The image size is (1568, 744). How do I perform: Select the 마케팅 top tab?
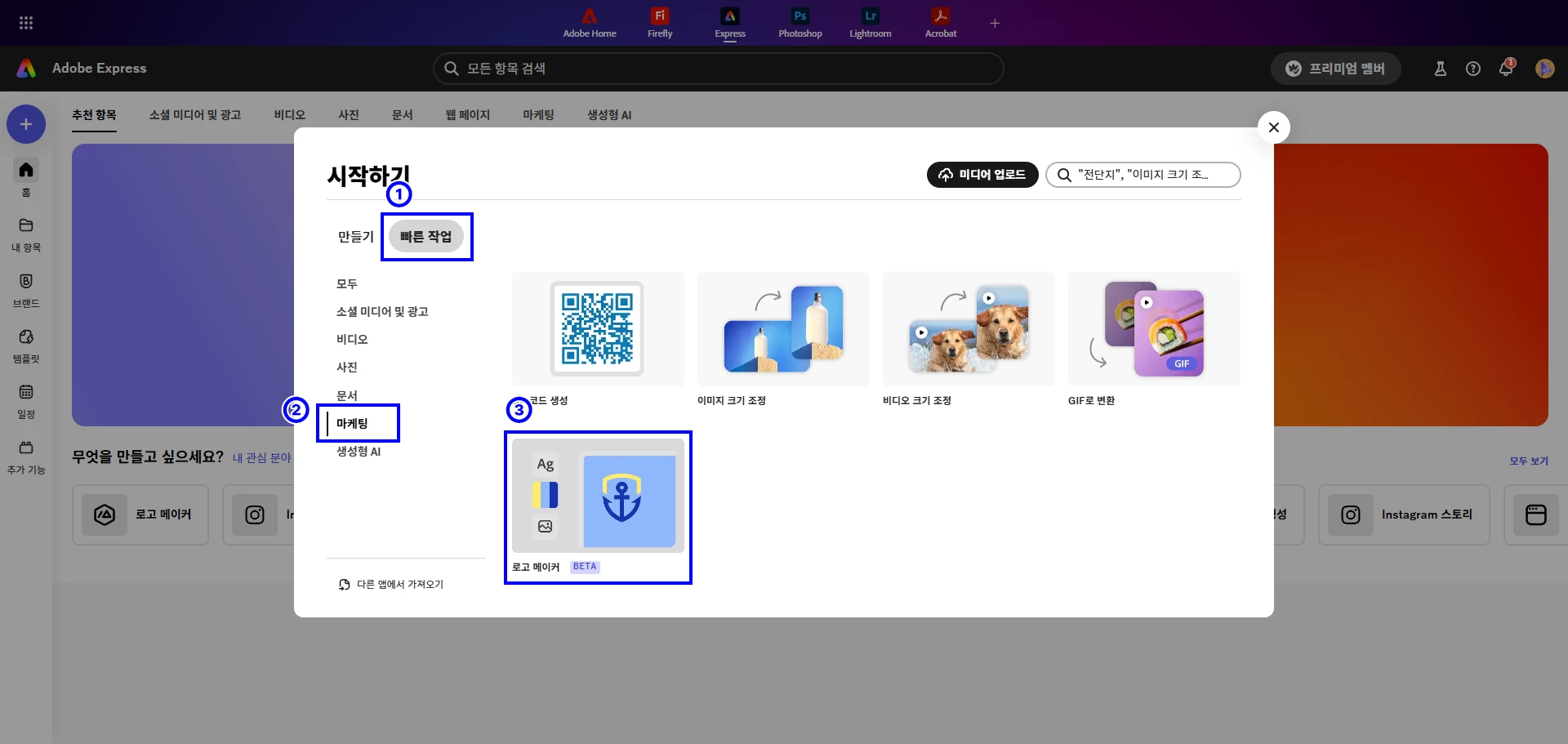pos(539,115)
